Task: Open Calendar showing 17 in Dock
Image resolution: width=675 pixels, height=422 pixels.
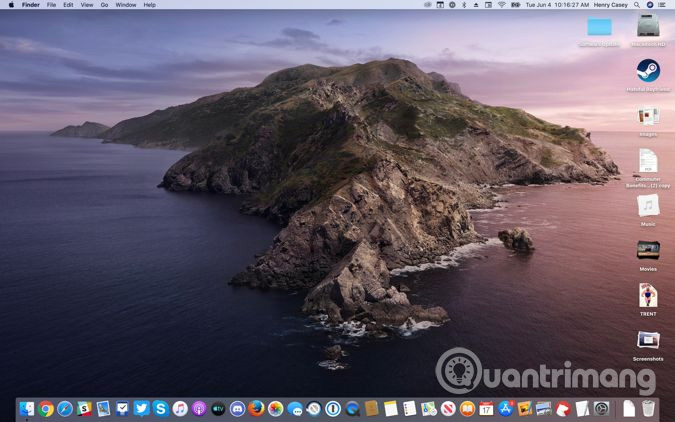Action: click(x=486, y=408)
